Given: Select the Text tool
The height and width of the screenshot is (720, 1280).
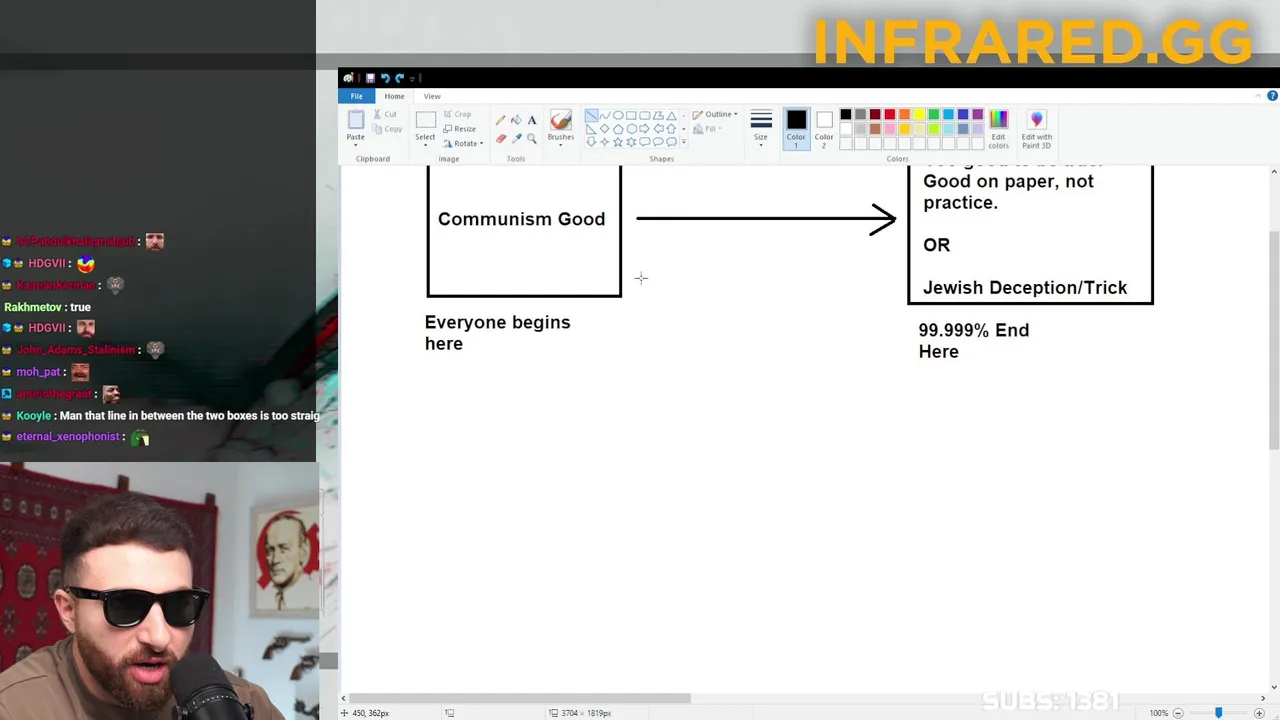Looking at the screenshot, I should pos(532,120).
